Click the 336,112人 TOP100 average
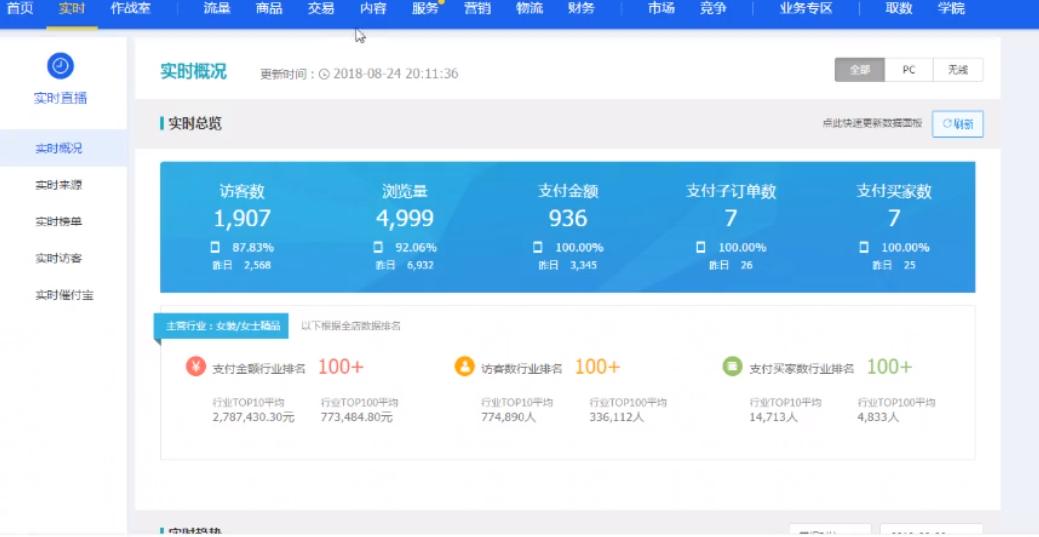The width and height of the screenshot is (1039, 537). [x=616, y=418]
